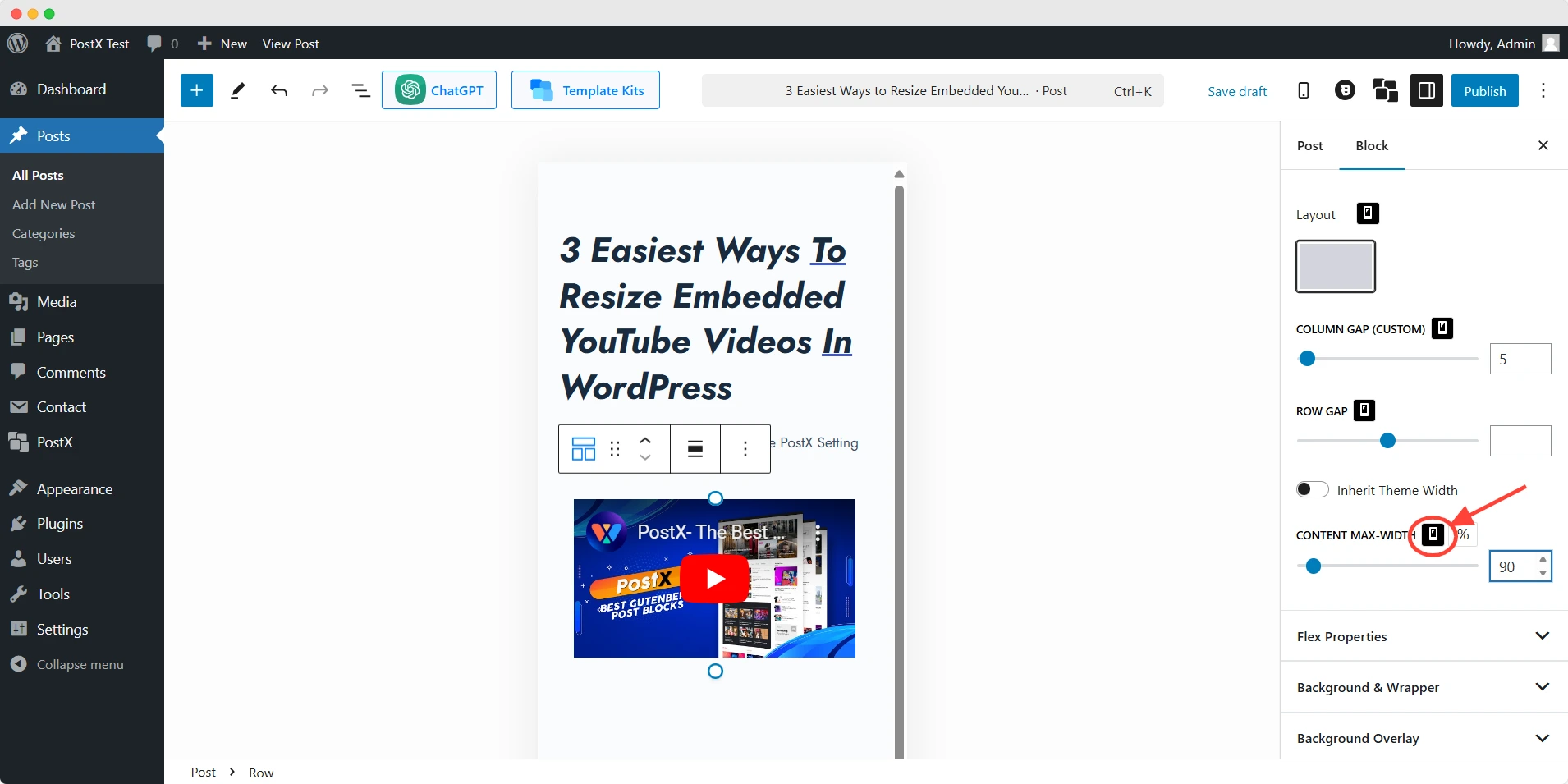
Task: Click device icon beside Row Gap
Action: pos(1364,410)
